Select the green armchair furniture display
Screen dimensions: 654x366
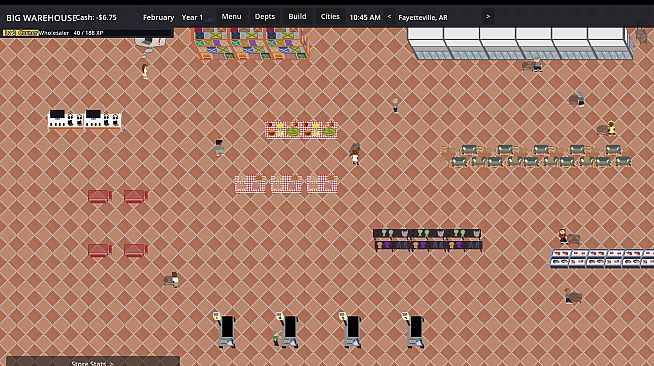537,155
